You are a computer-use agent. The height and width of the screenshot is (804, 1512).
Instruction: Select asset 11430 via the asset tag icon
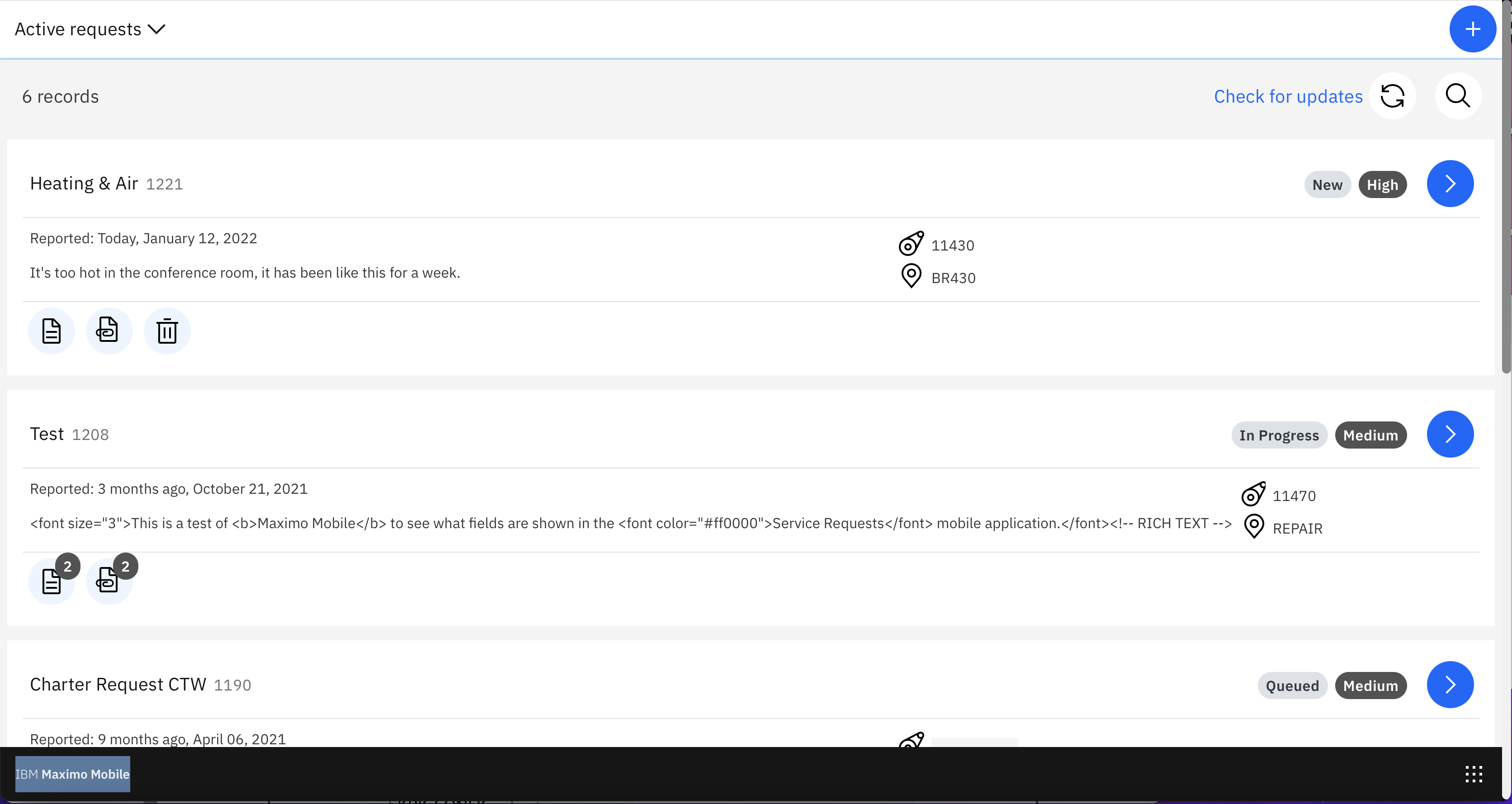[911, 244]
